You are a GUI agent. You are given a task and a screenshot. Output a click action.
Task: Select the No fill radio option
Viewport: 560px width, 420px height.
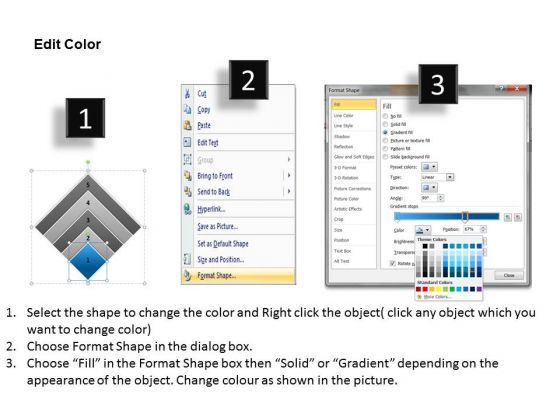click(385, 116)
